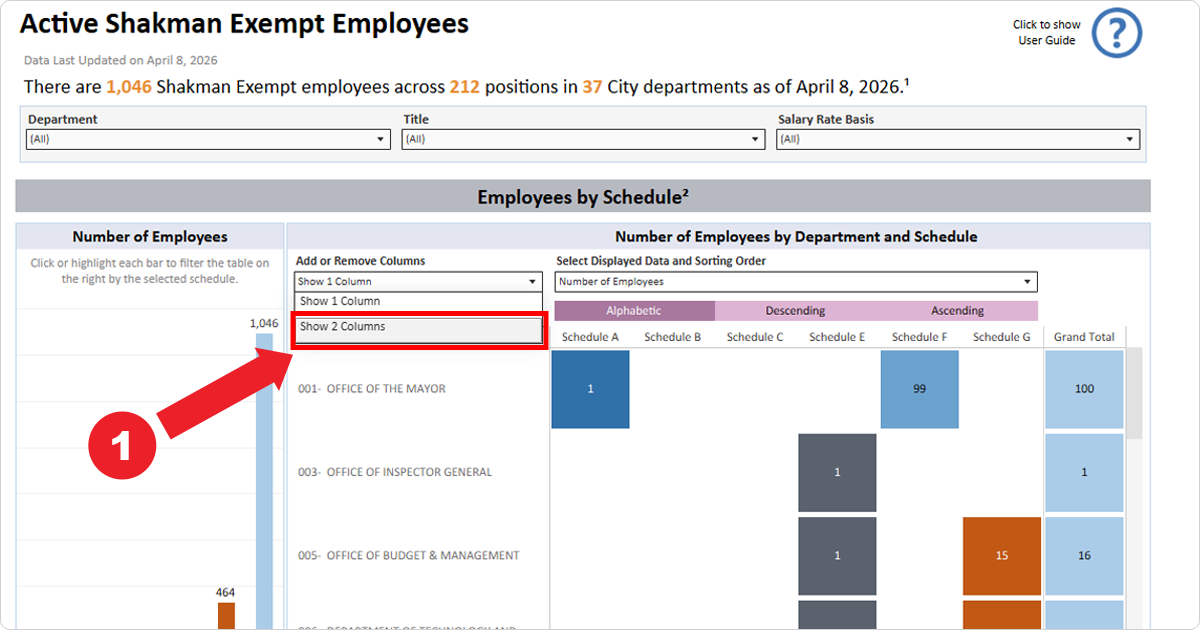Select Inspector General grand total cell

pos(1084,473)
